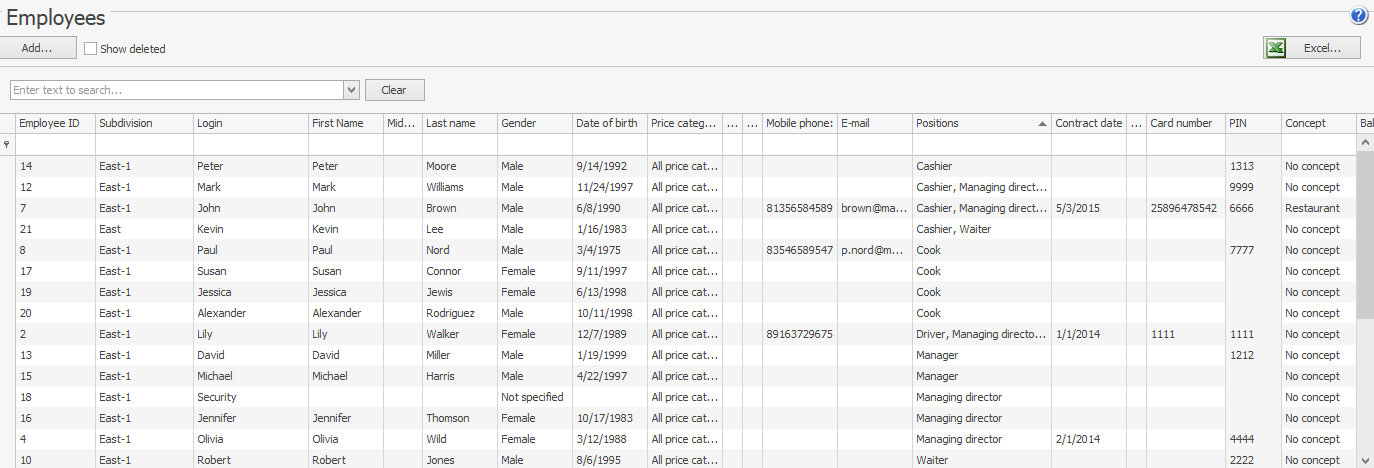Sort by Date of birth column header
Image resolution: width=1374 pixels, height=468 pixels.
coord(609,124)
